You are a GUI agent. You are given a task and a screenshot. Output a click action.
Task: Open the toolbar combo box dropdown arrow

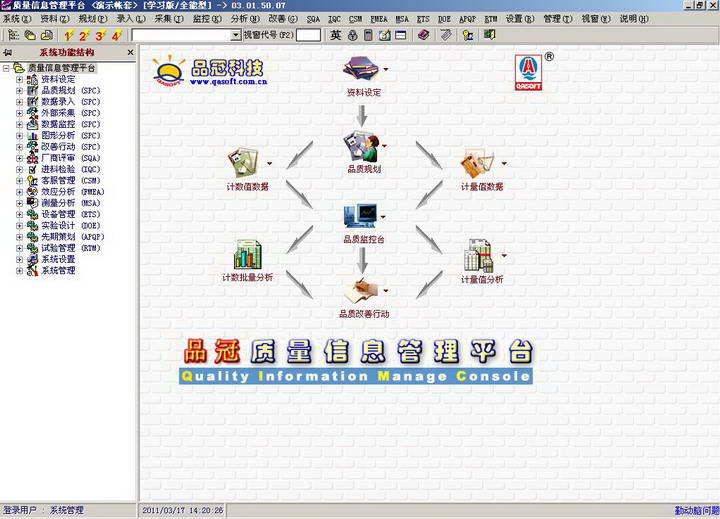pyautogui.click(x=236, y=35)
